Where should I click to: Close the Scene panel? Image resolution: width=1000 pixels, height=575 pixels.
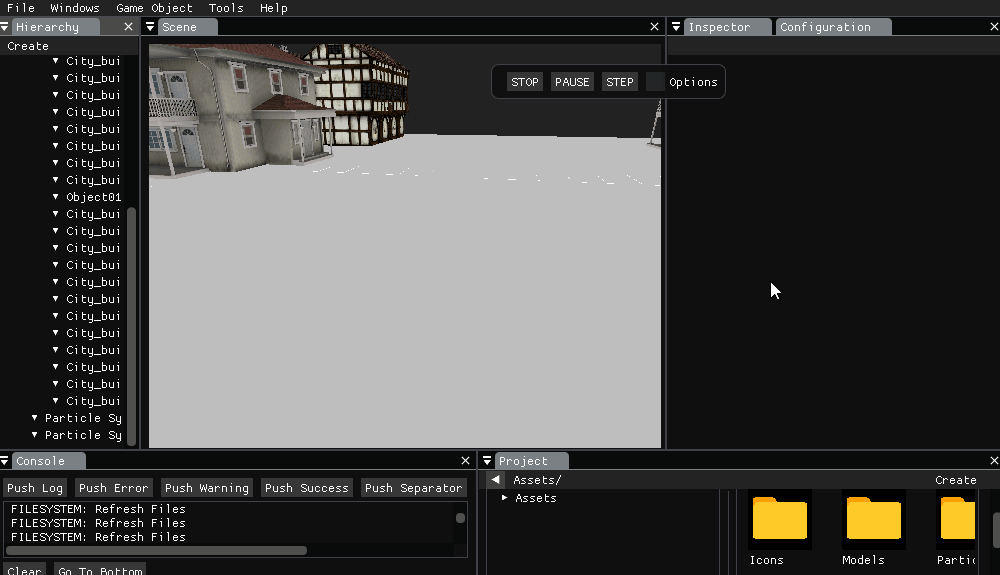tap(655, 27)
